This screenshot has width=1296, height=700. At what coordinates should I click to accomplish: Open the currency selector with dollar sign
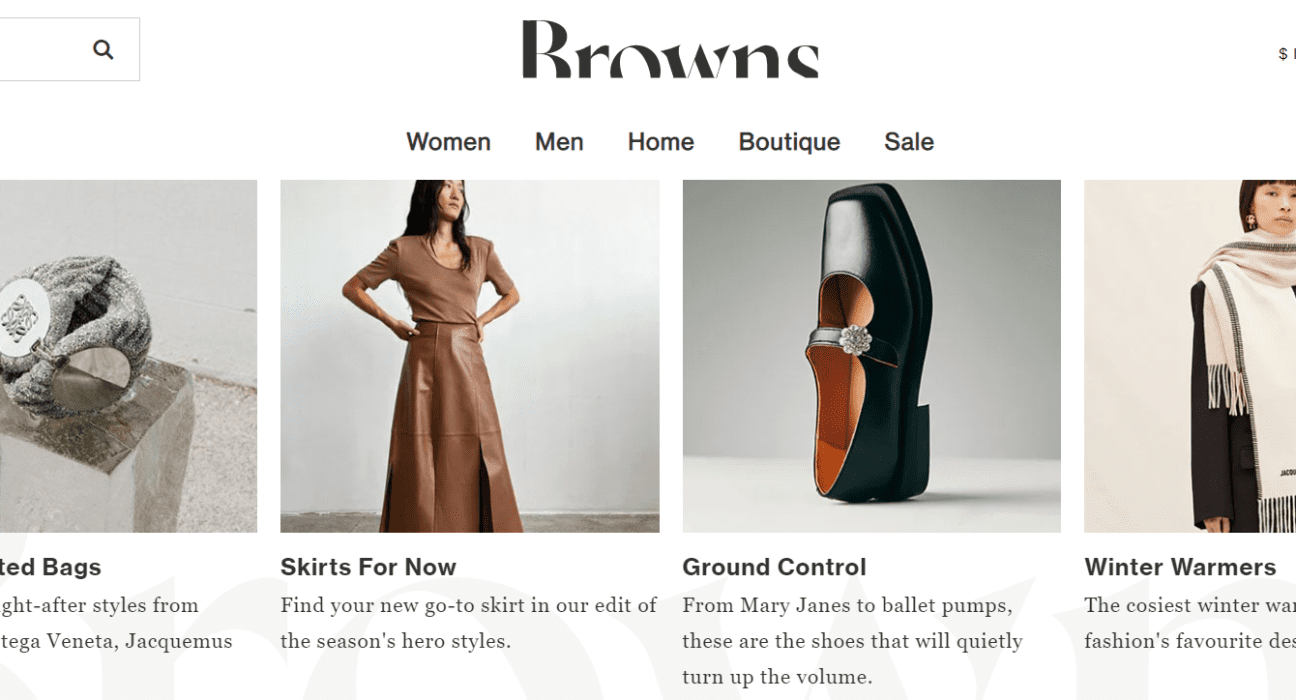pos(1286,54)
